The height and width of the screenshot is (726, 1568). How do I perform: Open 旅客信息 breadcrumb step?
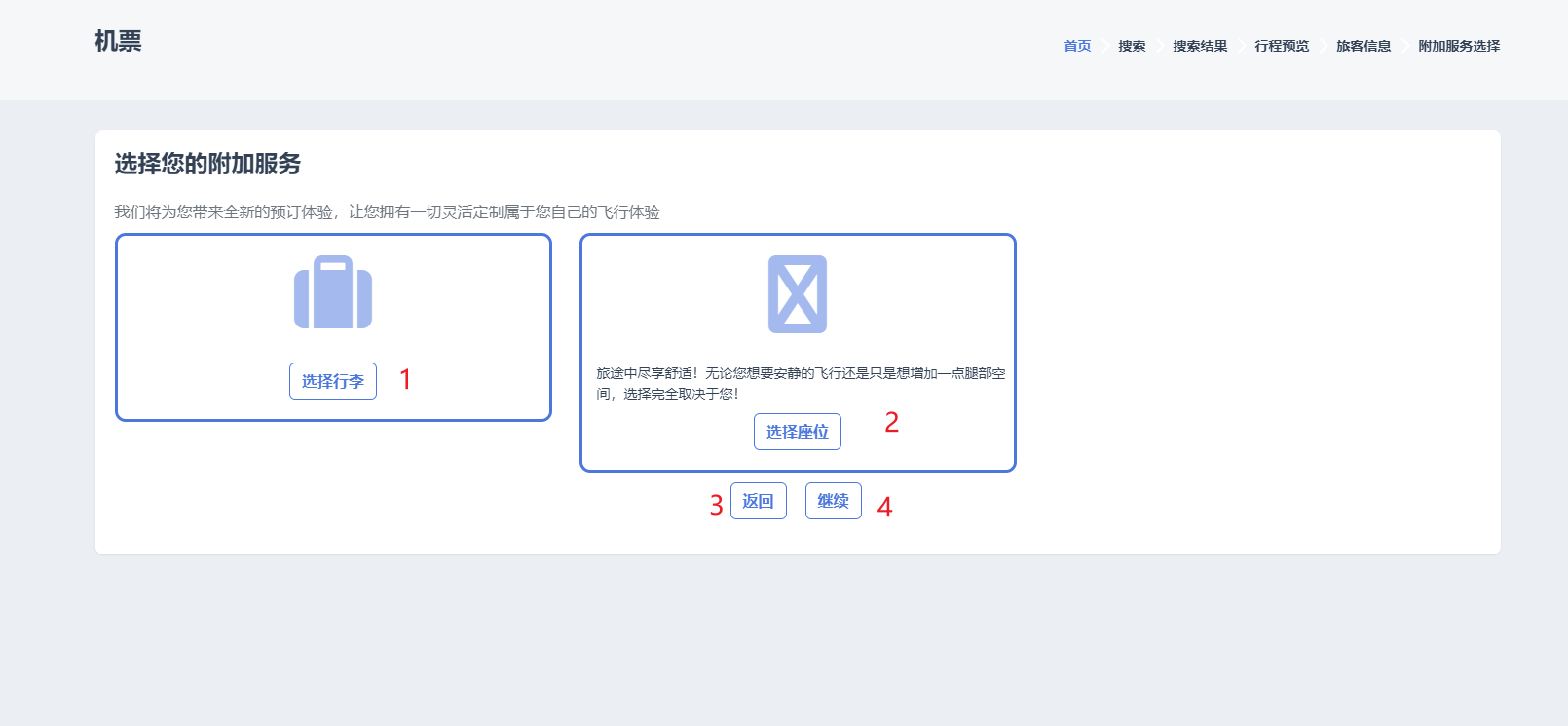[1363, 46]
